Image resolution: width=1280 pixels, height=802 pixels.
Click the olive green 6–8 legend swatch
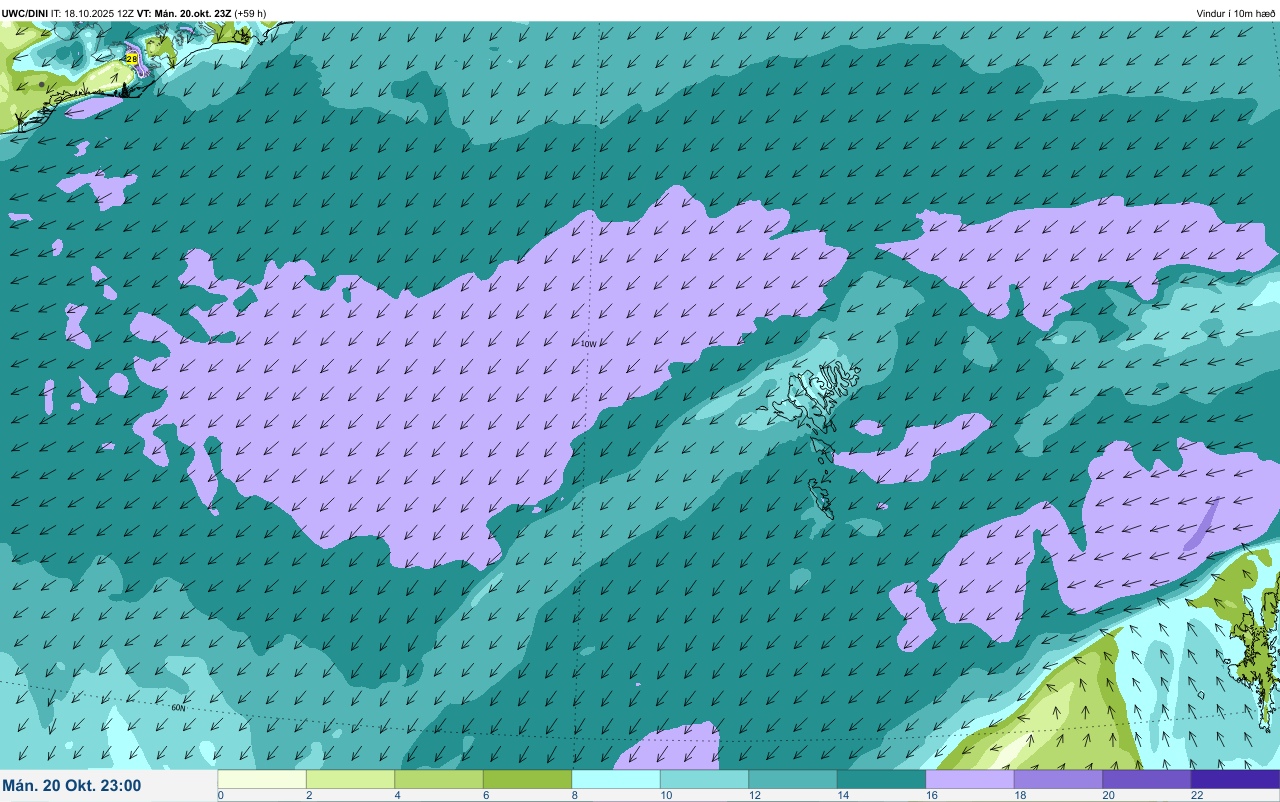click(527, 779)
